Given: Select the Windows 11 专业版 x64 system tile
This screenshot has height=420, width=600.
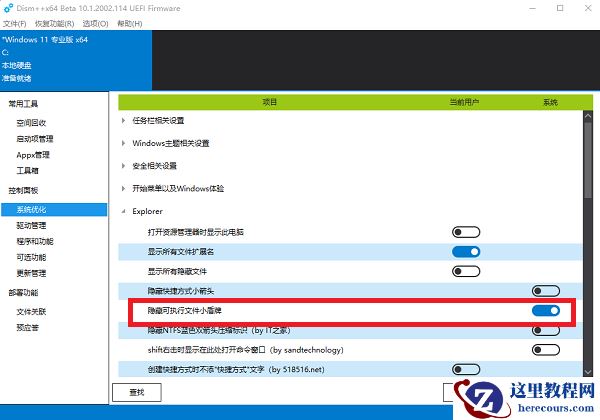Looking at the screenshot, I should (76, 60).
